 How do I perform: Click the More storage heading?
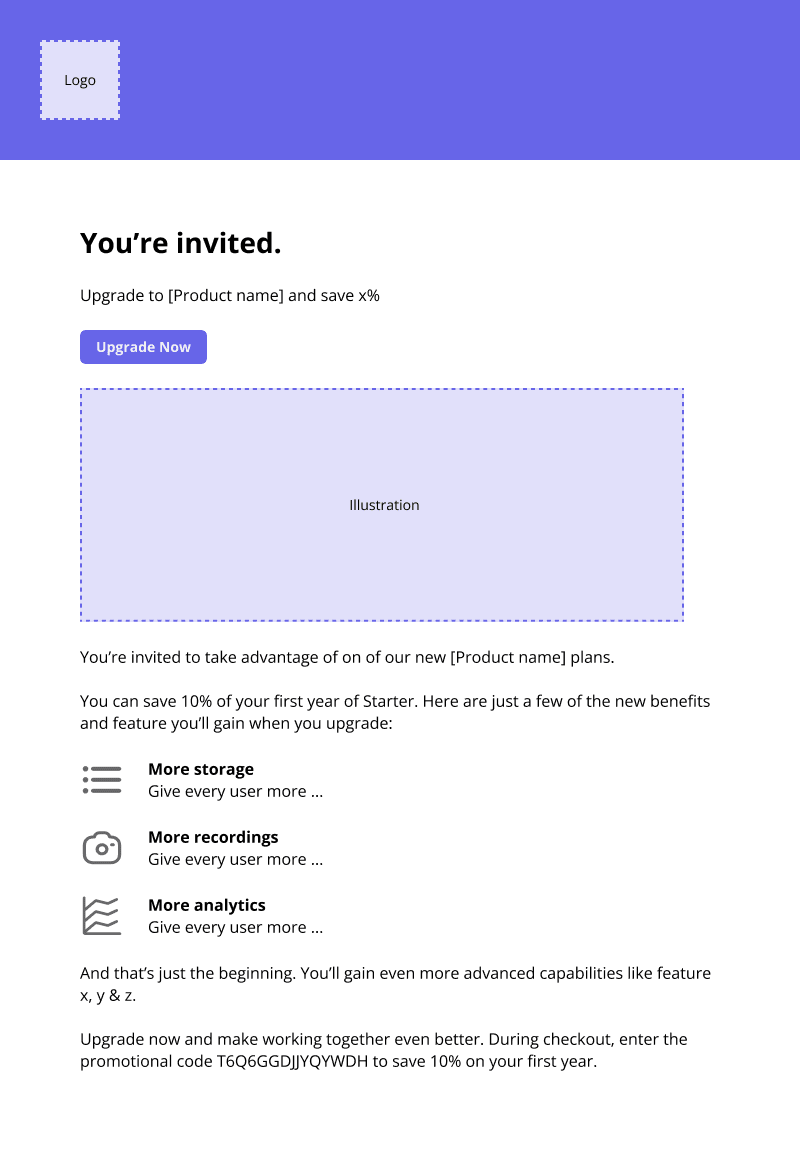coord(201,769)
